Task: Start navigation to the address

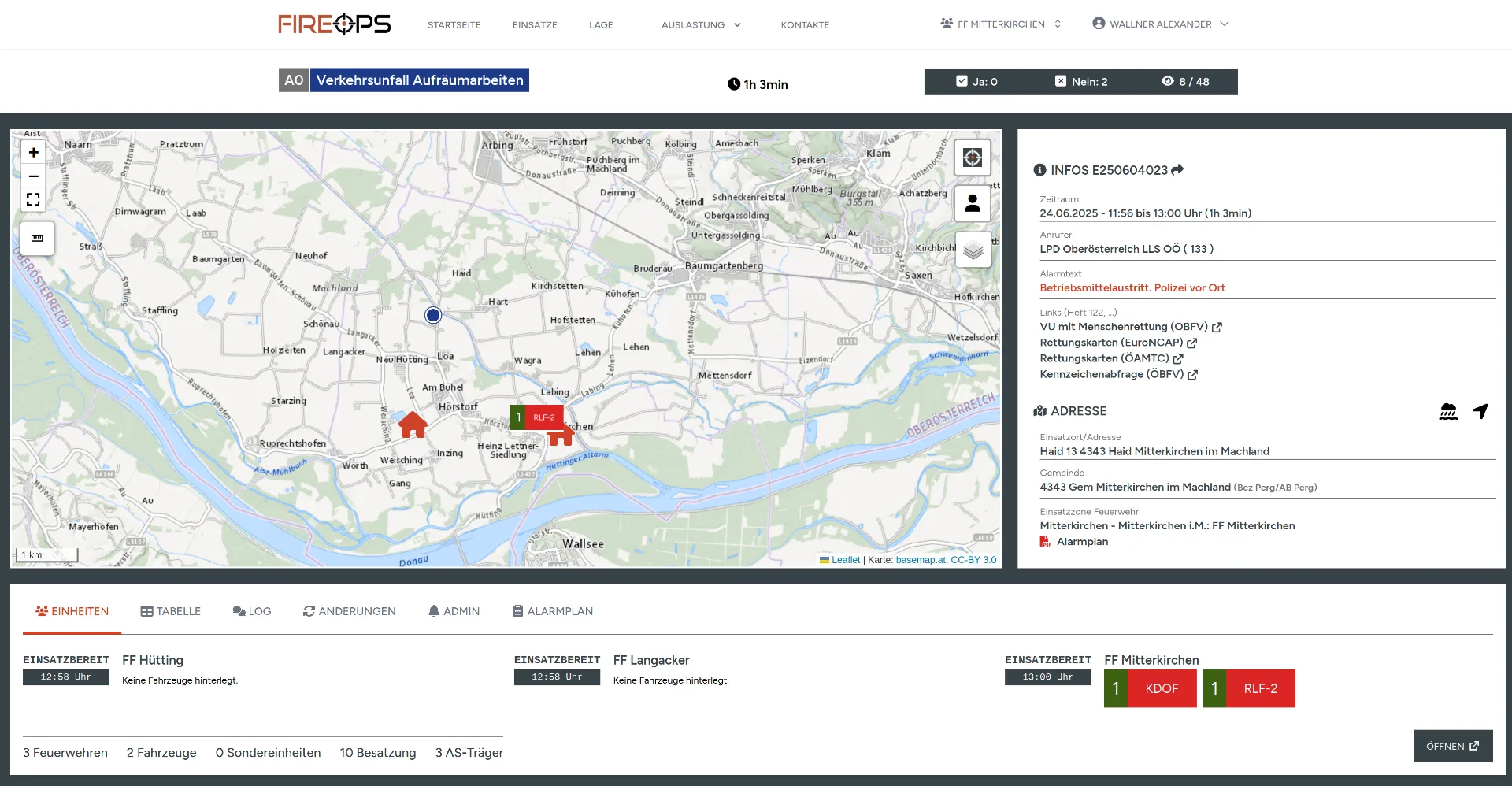Action: 1480,411
